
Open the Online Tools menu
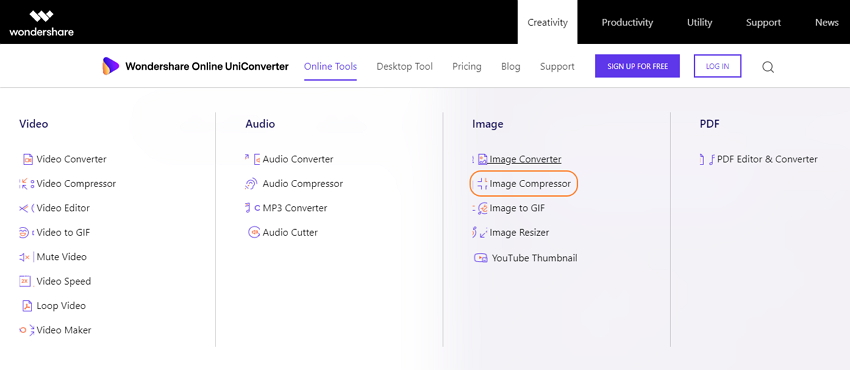(x=330, y=67)
